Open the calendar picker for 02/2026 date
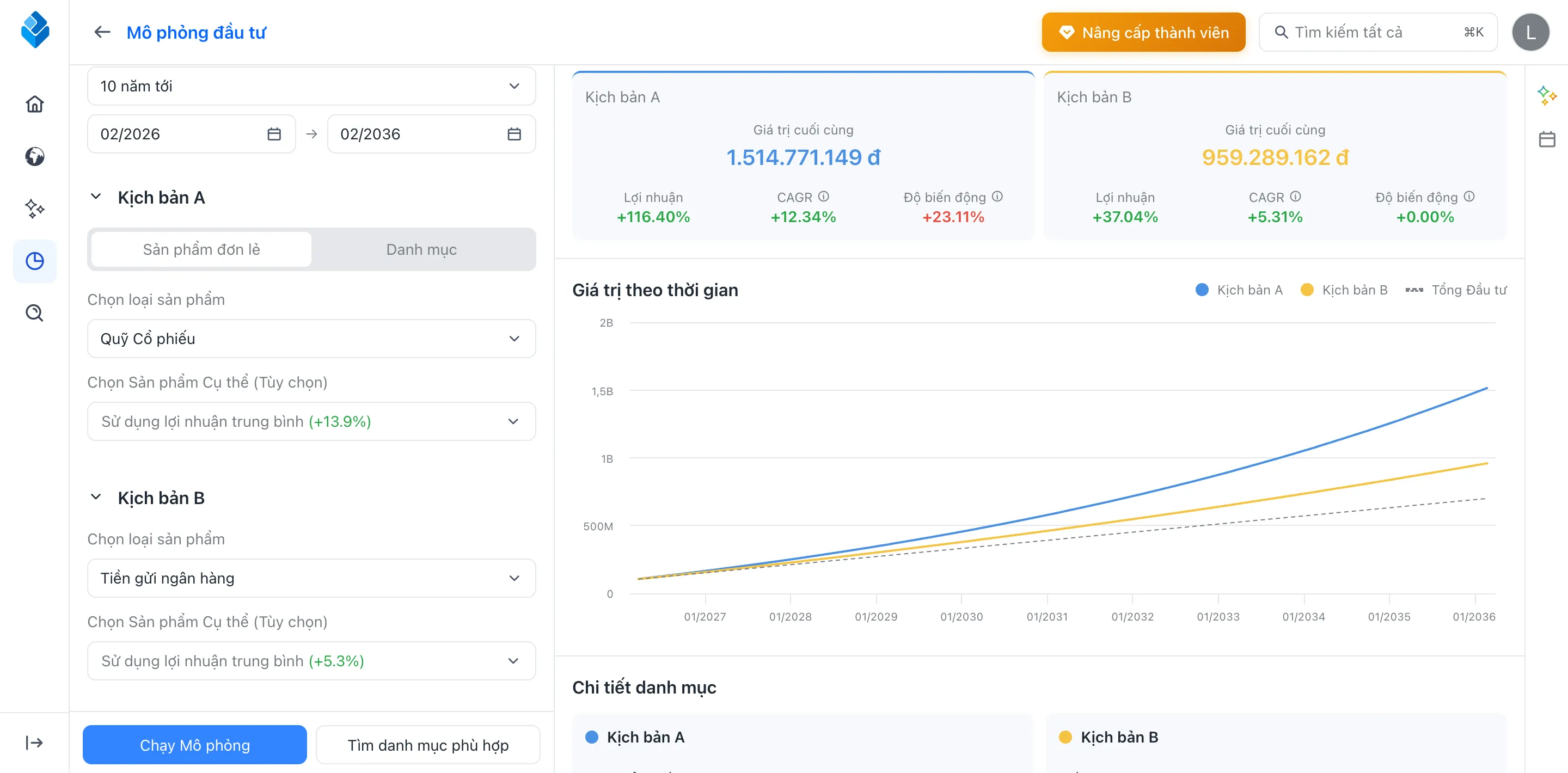 [274, 133]
